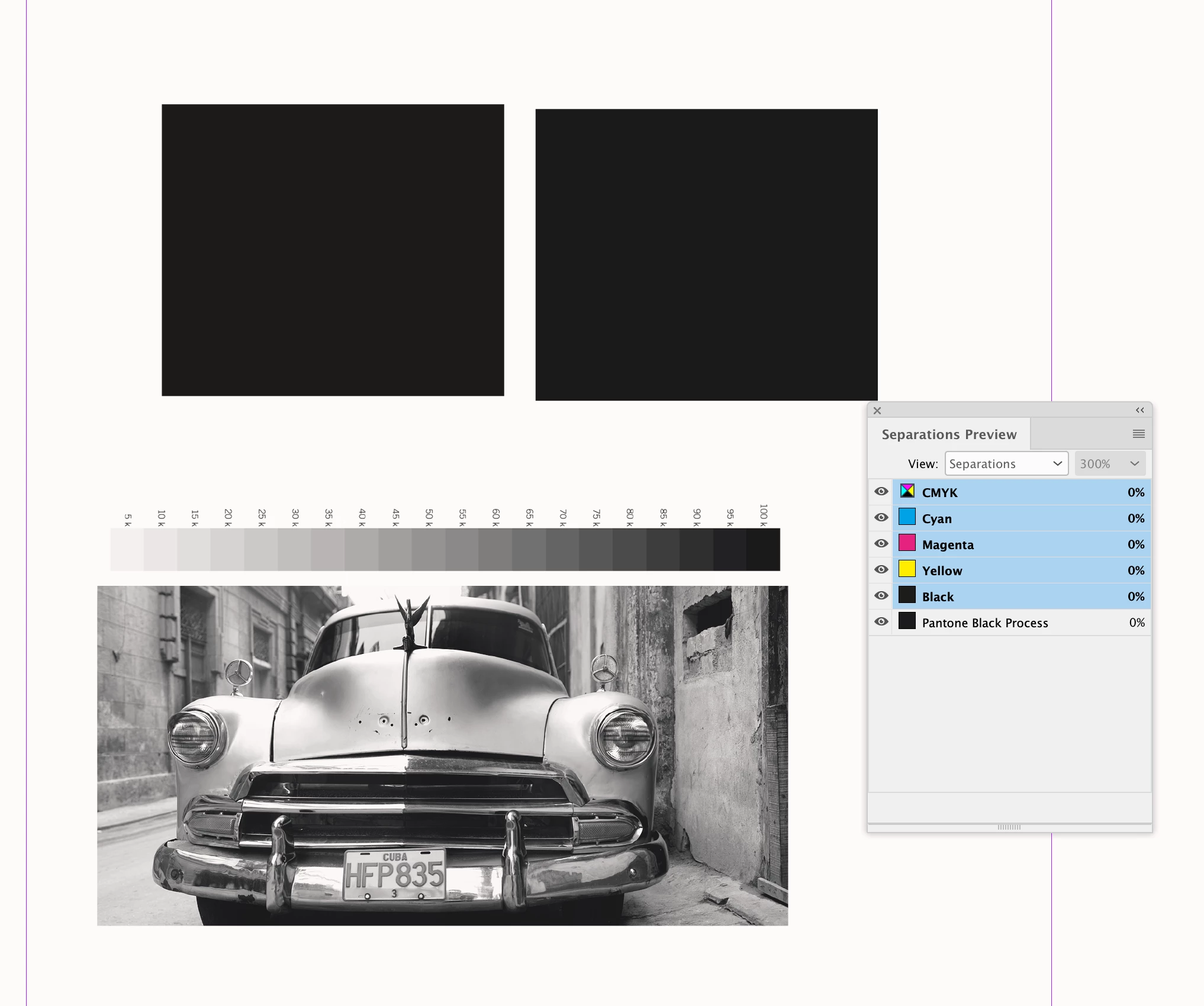Close the Separations Preview panel
This screenshot has height=1006, width=1204.
(877, 411)
